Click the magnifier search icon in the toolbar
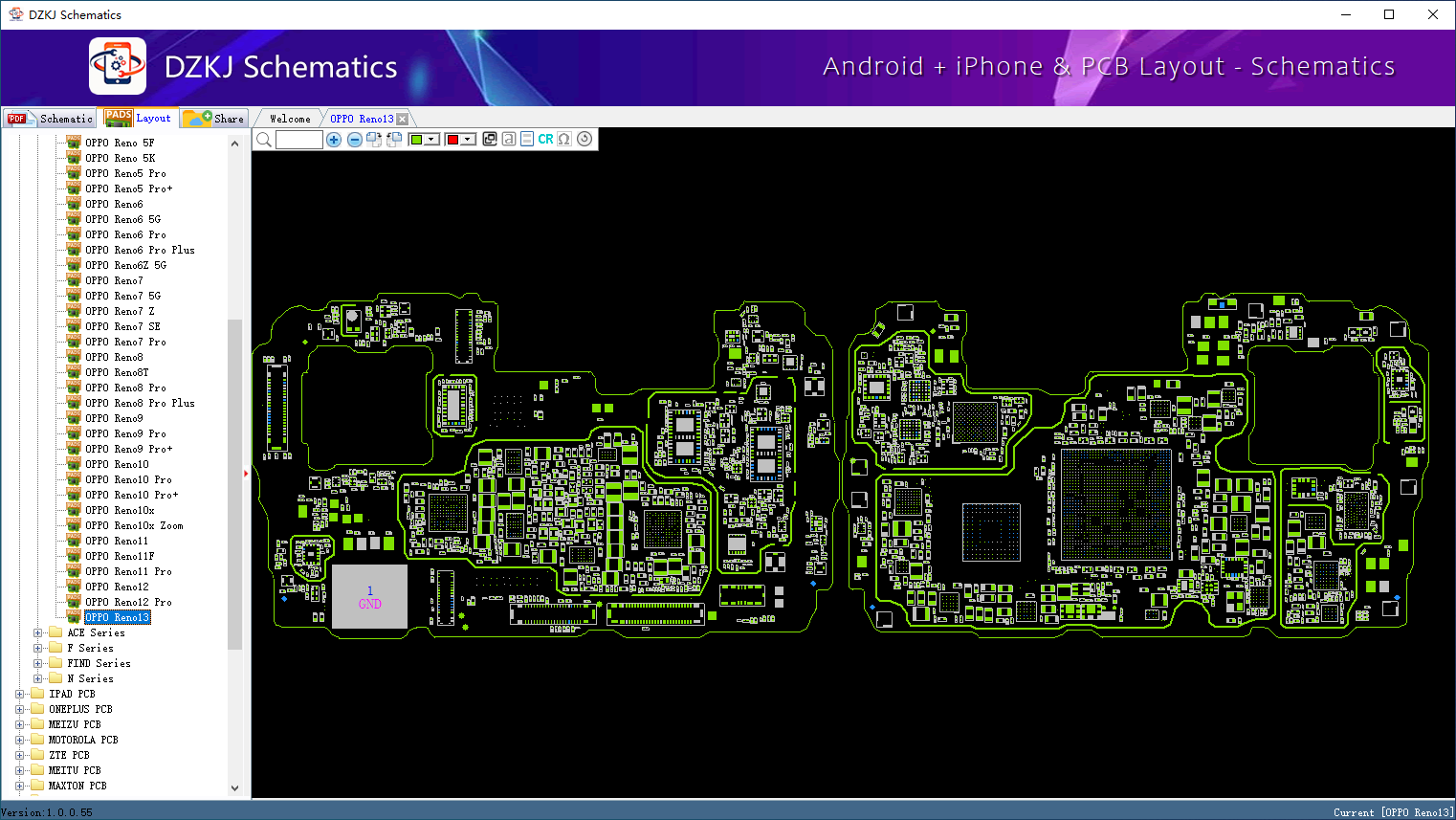The image size is (1456, 820). [264, 140]
